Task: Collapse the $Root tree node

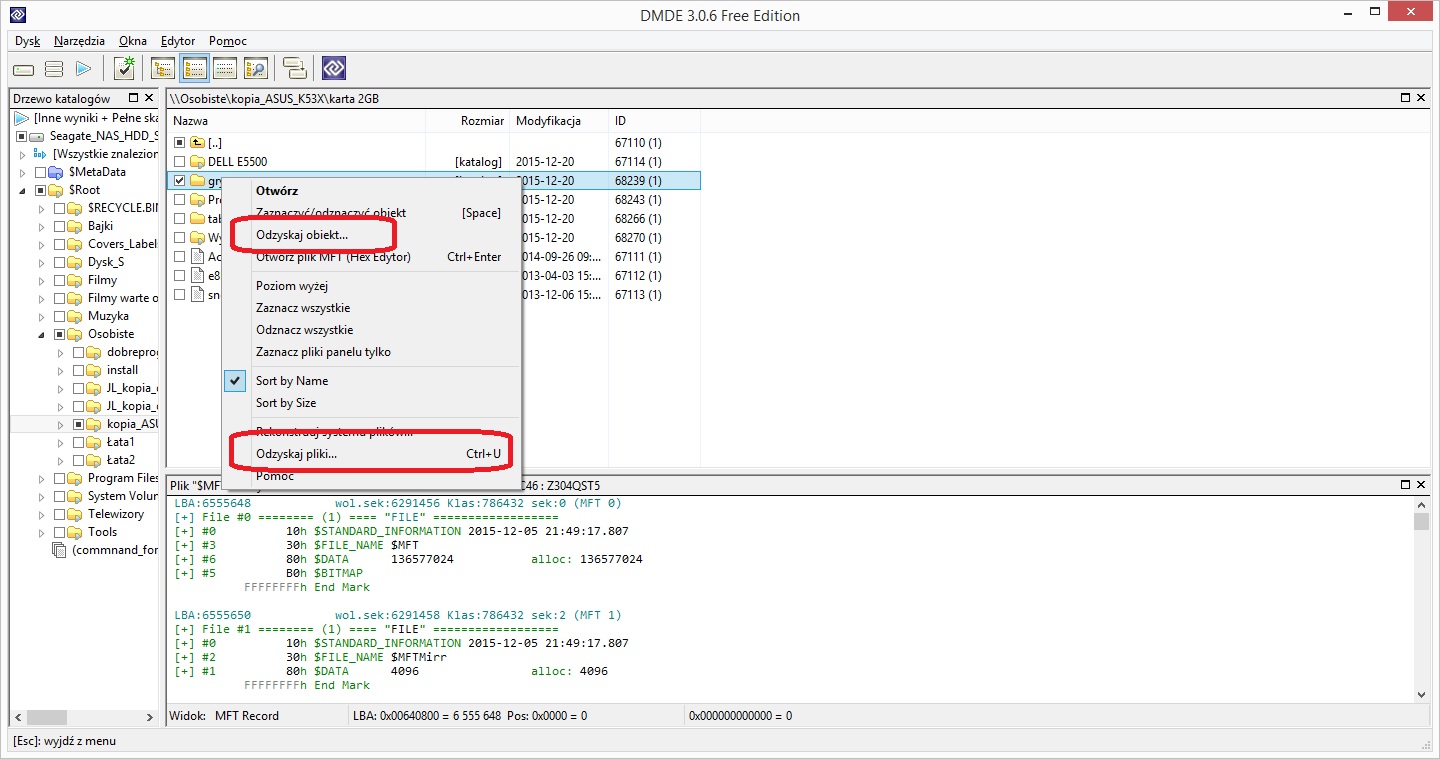Action: pos(23,190)
